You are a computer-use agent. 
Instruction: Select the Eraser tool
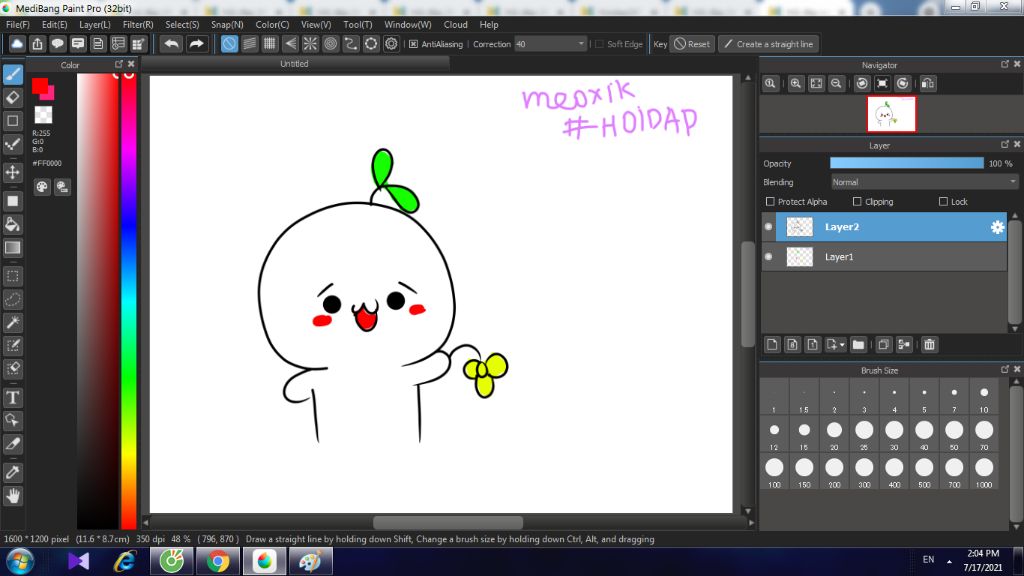point(12,98)
